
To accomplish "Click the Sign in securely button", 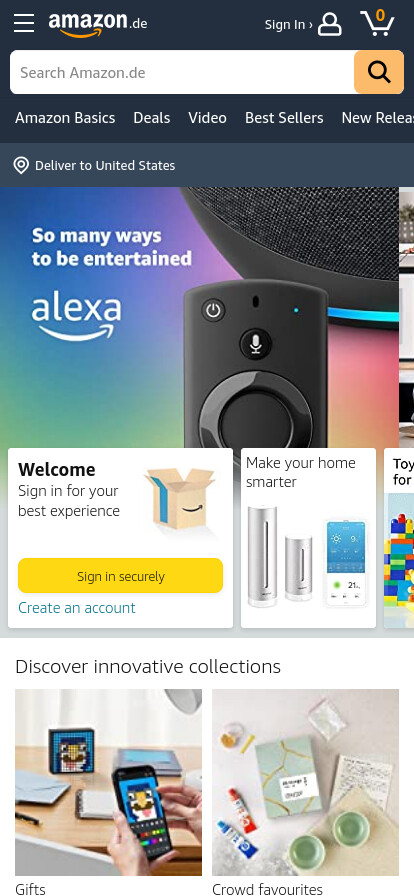I will pos(121,575).
